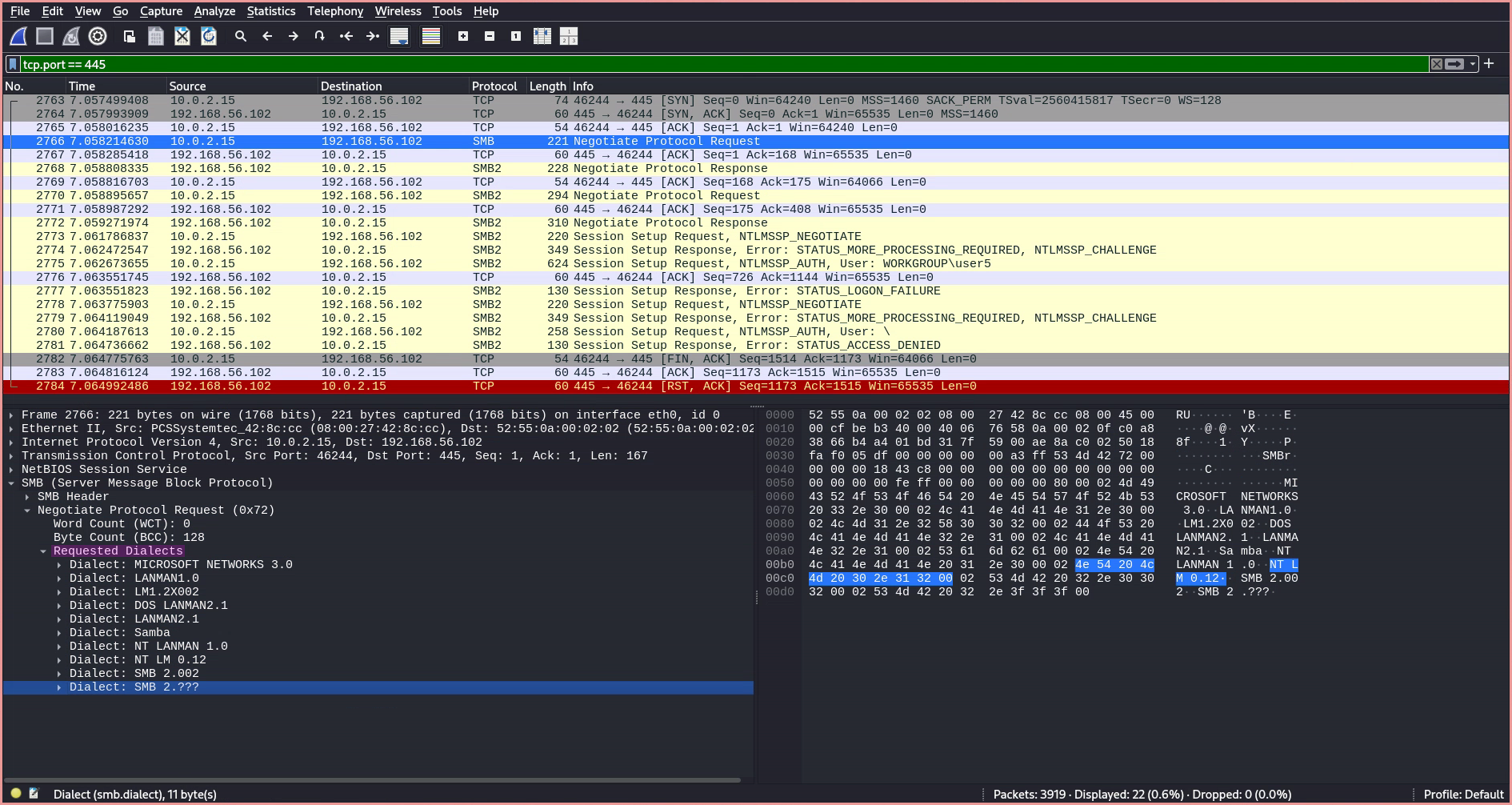
Task: Open the display filter history dropdown
Action: (1473, 64)
